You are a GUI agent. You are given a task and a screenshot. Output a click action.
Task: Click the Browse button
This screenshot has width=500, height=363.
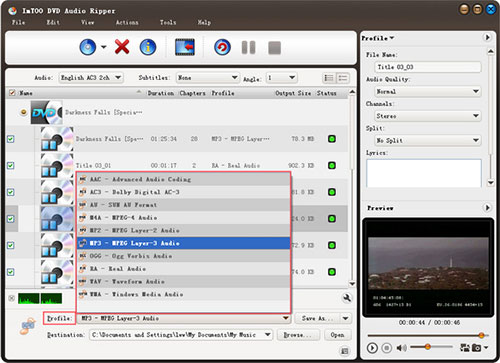pyautogui.click(x=298, y=335)
